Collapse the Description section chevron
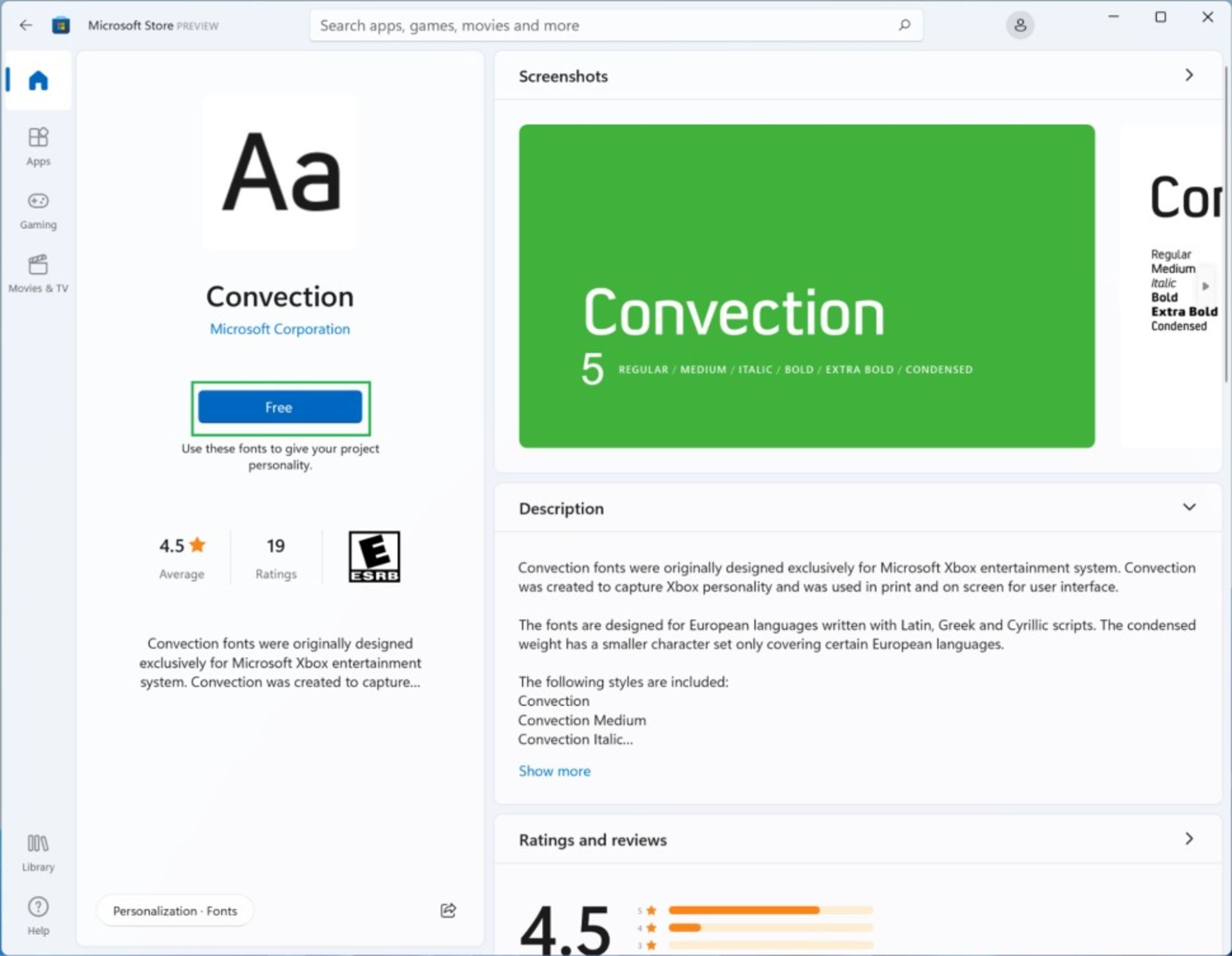The height and width of the screenshot is (956, 1232). pyautogui.click(x=1188, y=508)
